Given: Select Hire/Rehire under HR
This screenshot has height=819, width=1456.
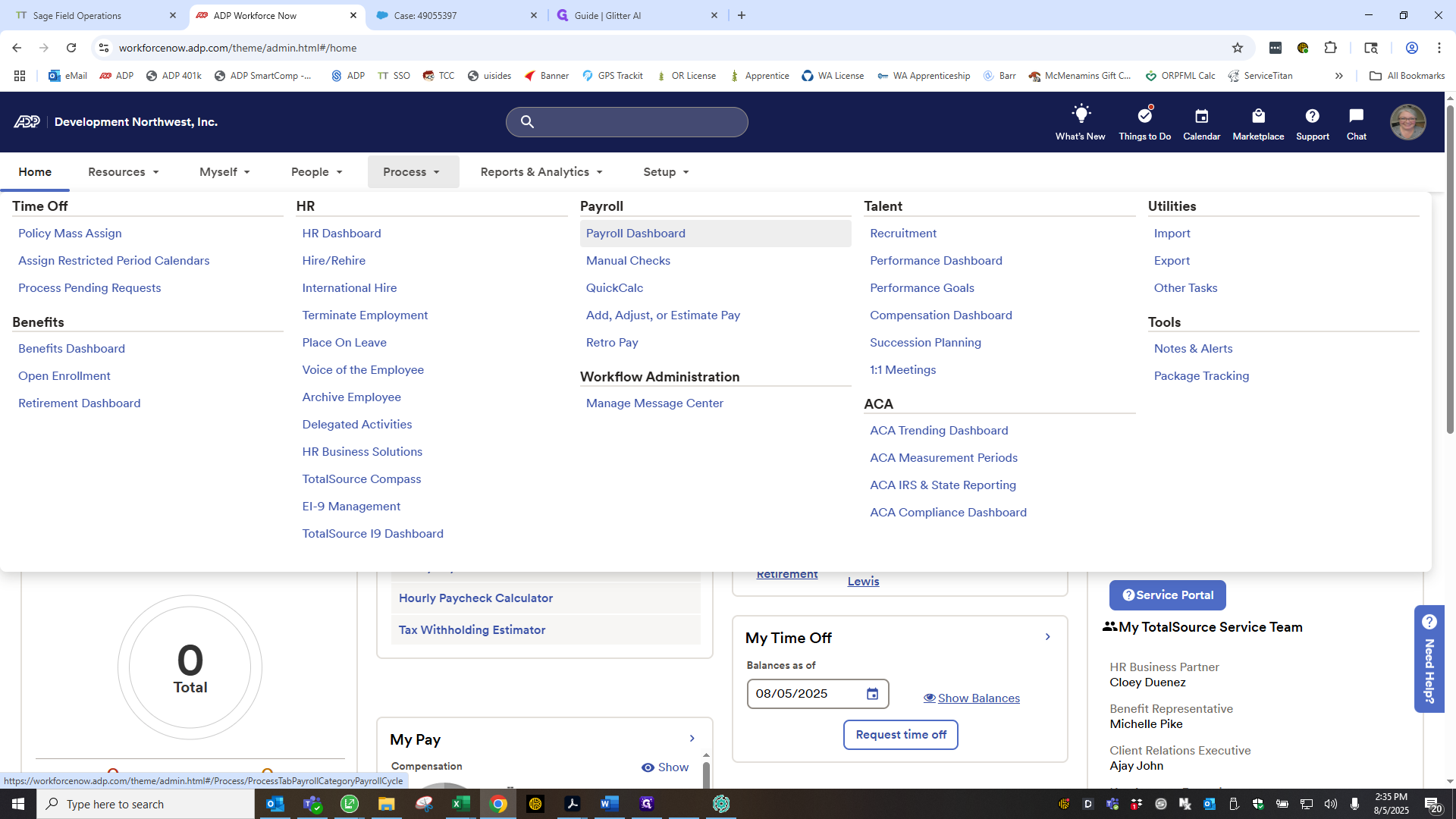Looking at the screenshot, I should (x=334, y=261).
